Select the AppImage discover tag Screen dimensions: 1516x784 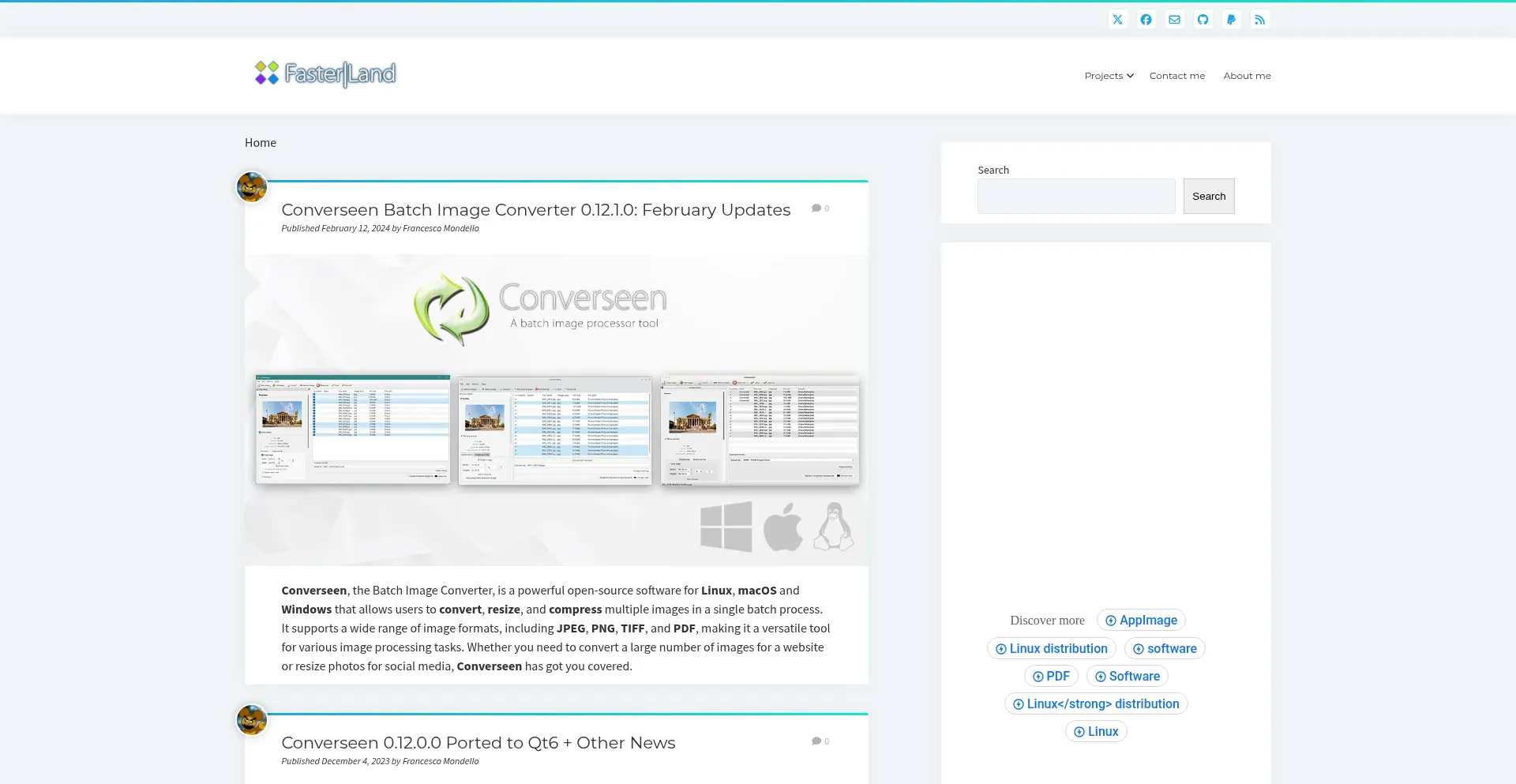coord(1141,621)
